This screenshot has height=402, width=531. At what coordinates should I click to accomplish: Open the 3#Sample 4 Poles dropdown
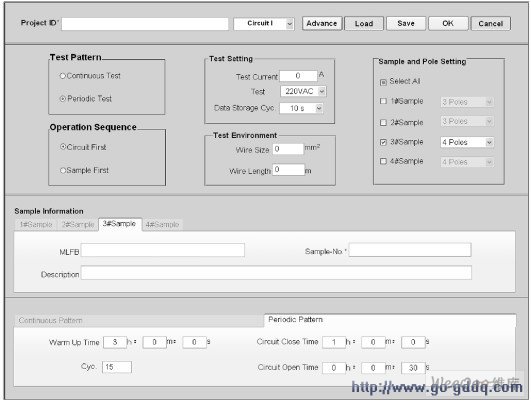click(467, 142)
